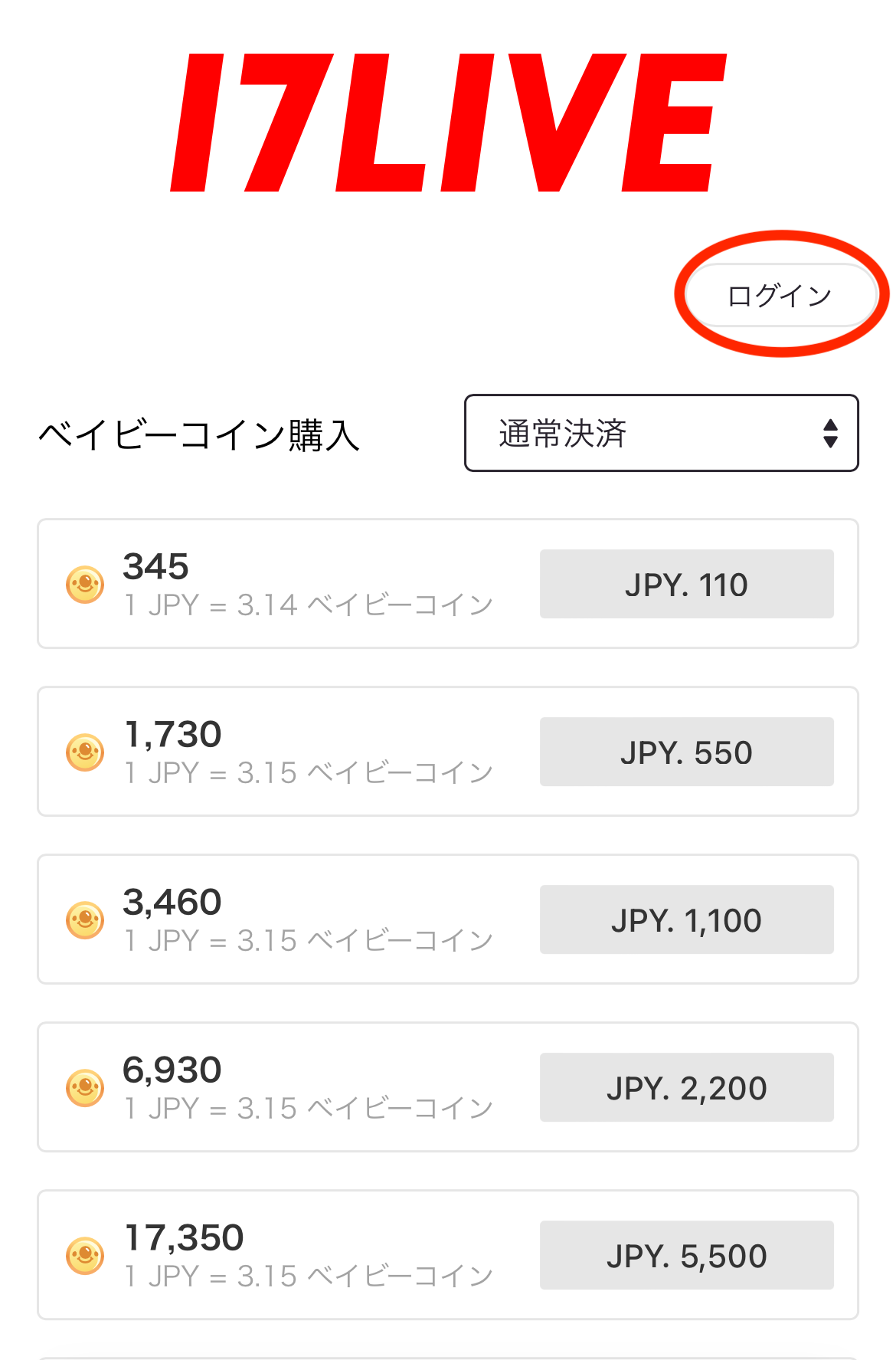Click the 3,460 coin amount text
Image resolution: width=896 pixels, height=1360 pixels.
click(172, 903)
